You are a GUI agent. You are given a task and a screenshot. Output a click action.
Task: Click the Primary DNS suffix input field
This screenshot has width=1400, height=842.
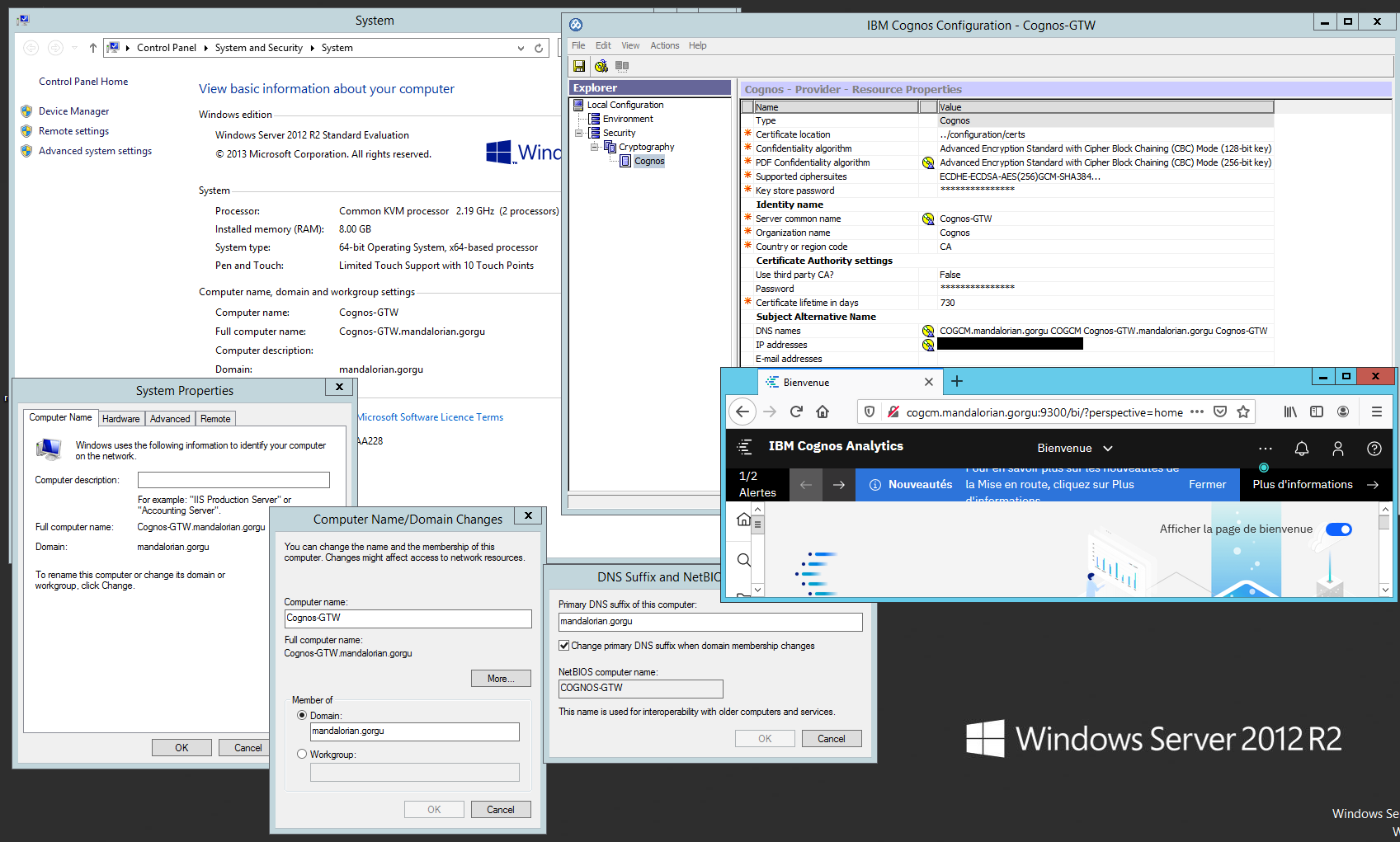click(710, 622)
